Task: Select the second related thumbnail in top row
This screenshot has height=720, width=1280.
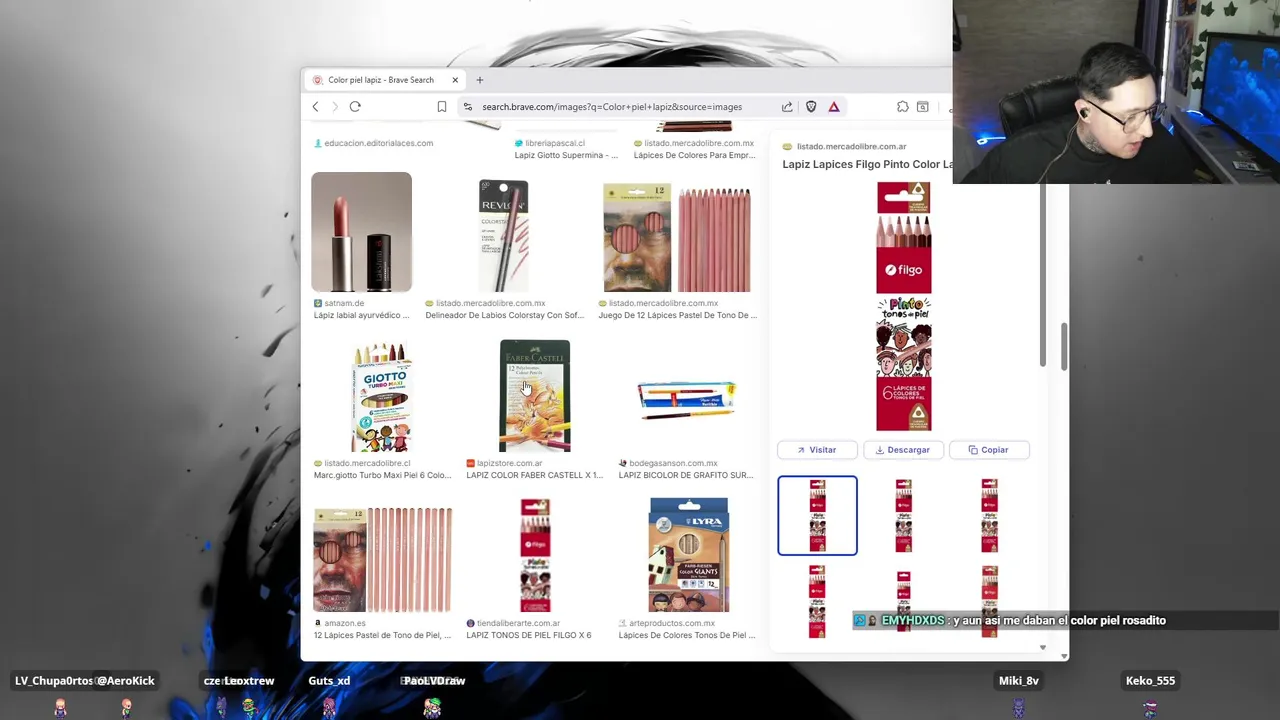Action: (903, 515)
